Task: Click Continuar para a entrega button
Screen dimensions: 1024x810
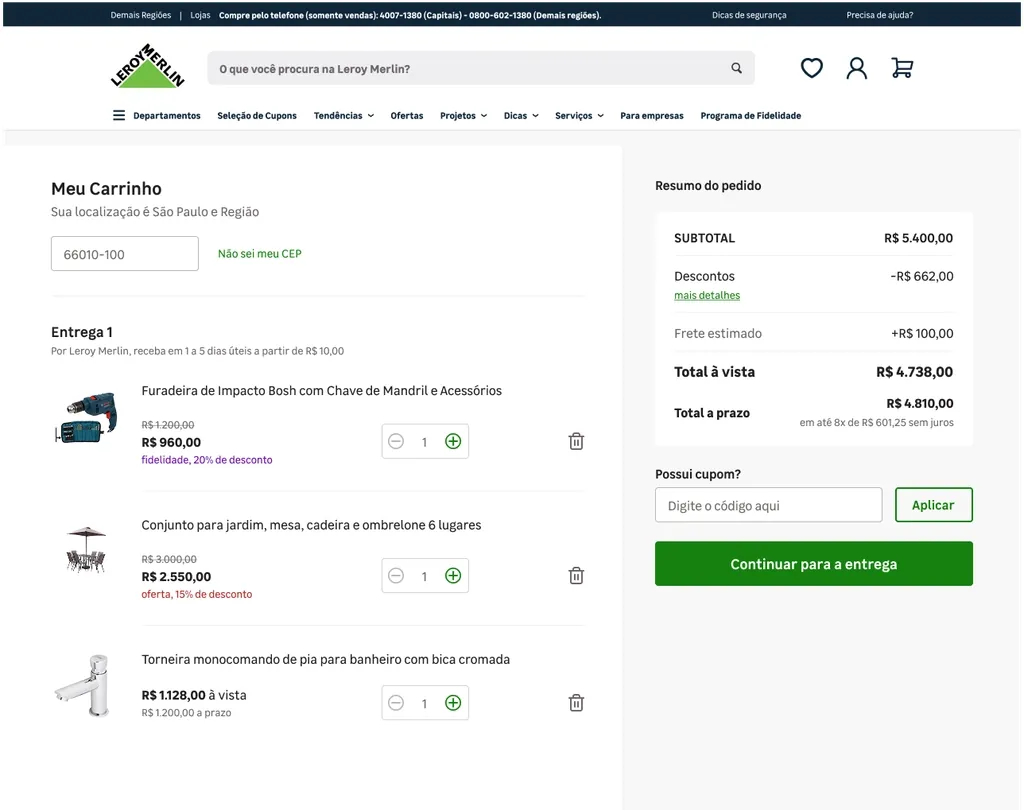Action: [x=814, y=564]
